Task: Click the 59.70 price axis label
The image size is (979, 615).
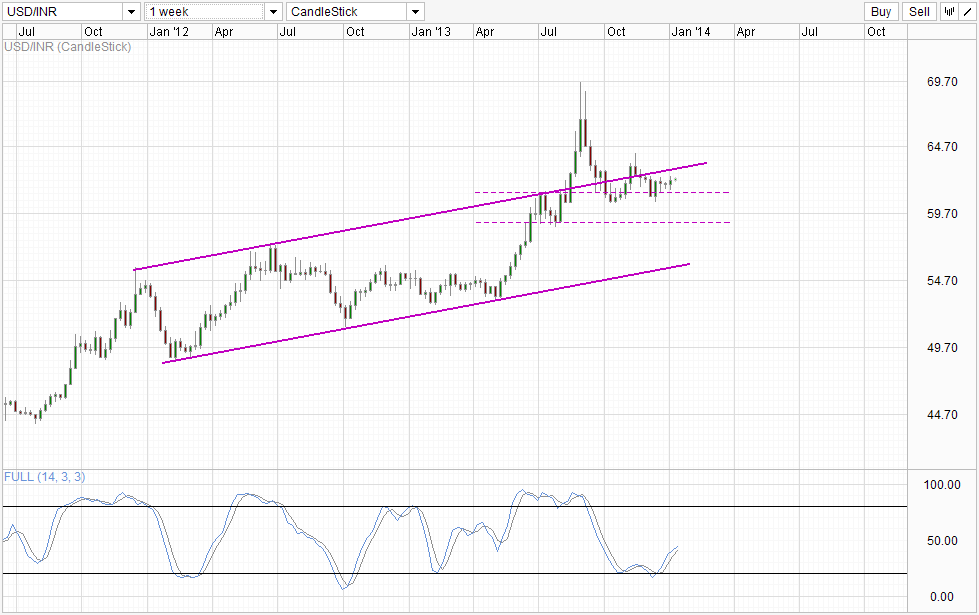Action: [x=942, y=214]
